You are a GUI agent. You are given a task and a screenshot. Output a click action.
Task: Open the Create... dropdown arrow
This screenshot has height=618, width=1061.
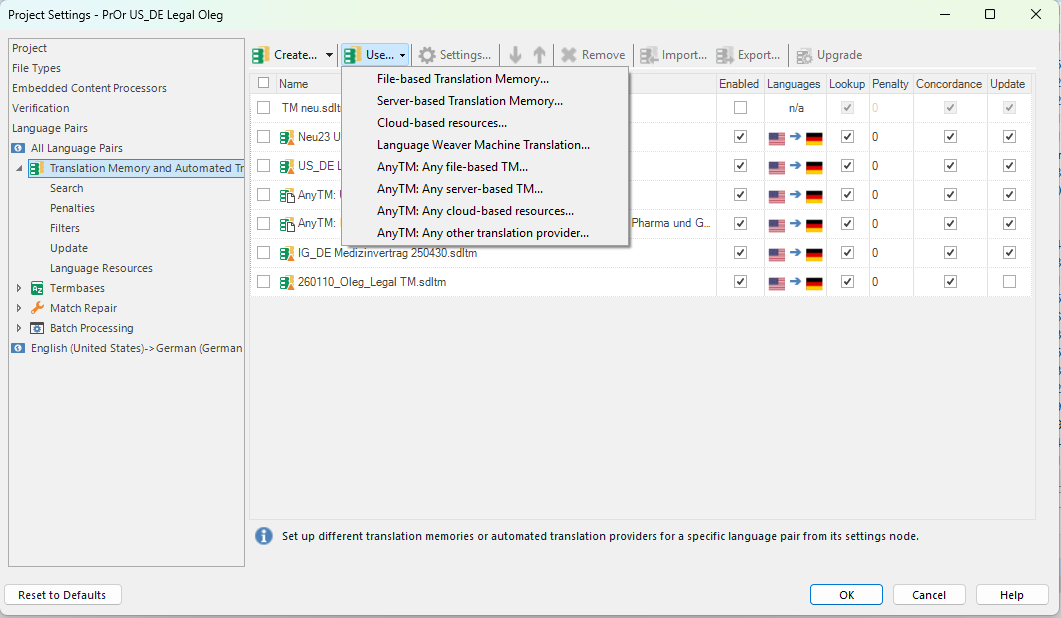coord(330,55)
